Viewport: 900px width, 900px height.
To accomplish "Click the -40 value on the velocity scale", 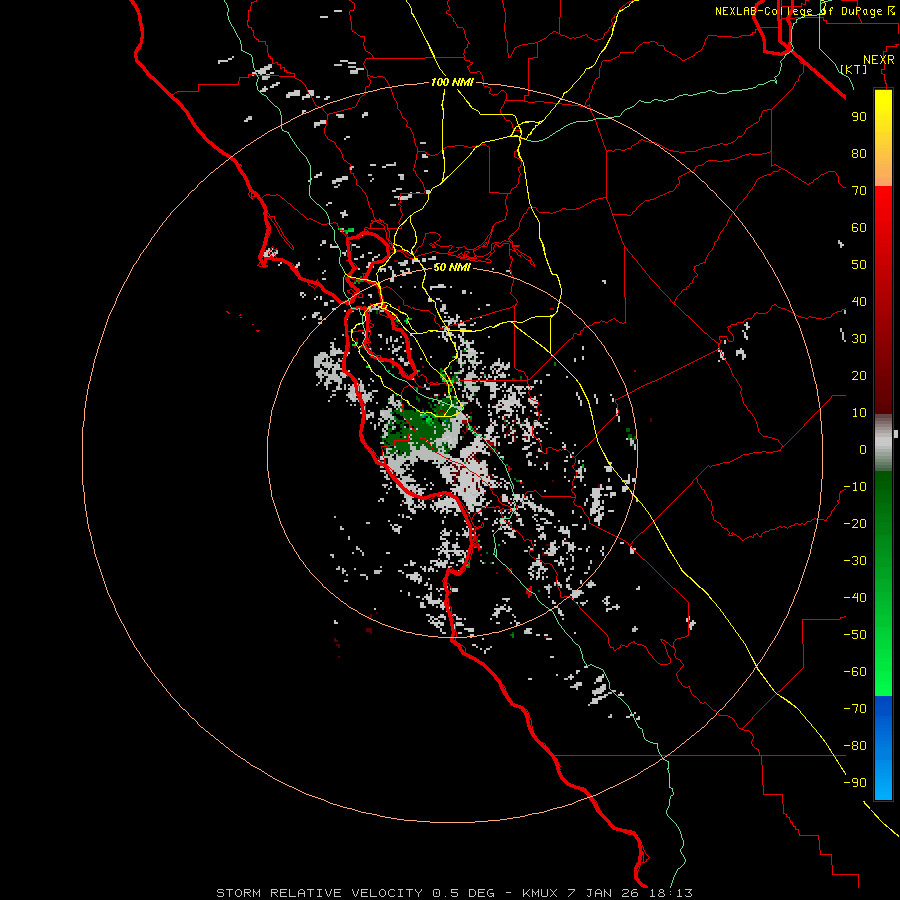I will click(855, 598).
